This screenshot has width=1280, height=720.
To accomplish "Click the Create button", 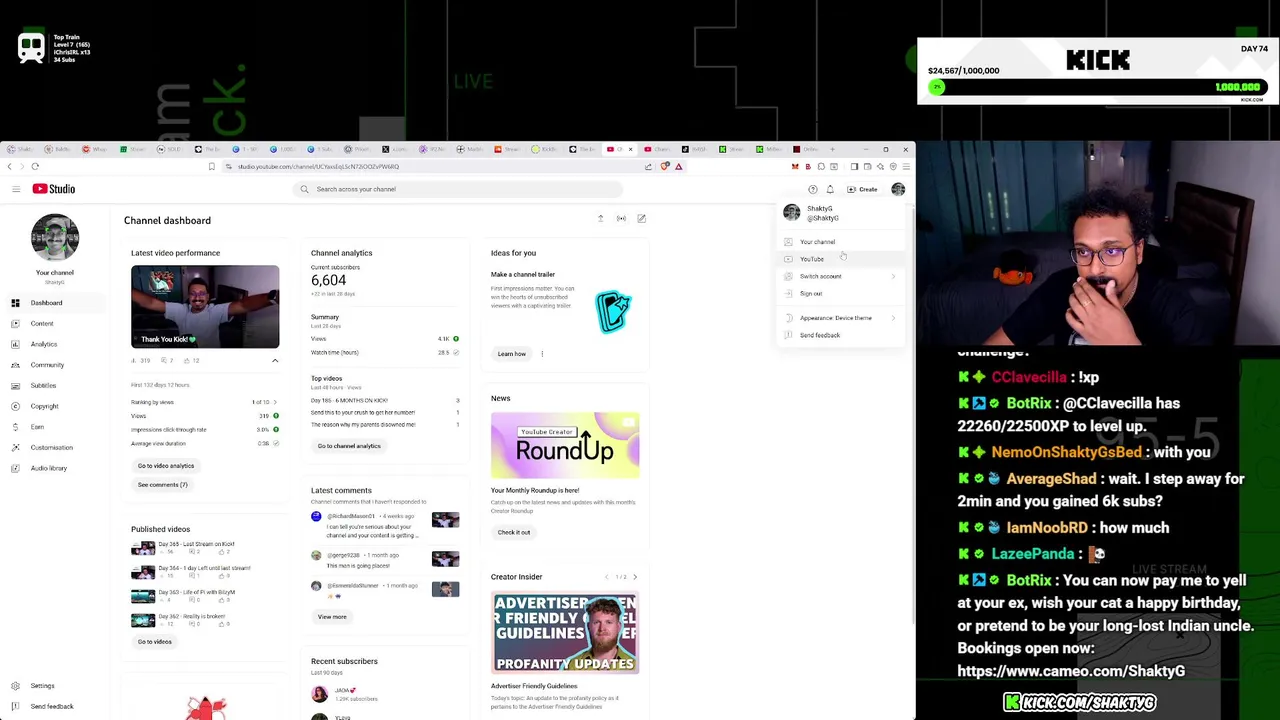I will coord(862,189).
